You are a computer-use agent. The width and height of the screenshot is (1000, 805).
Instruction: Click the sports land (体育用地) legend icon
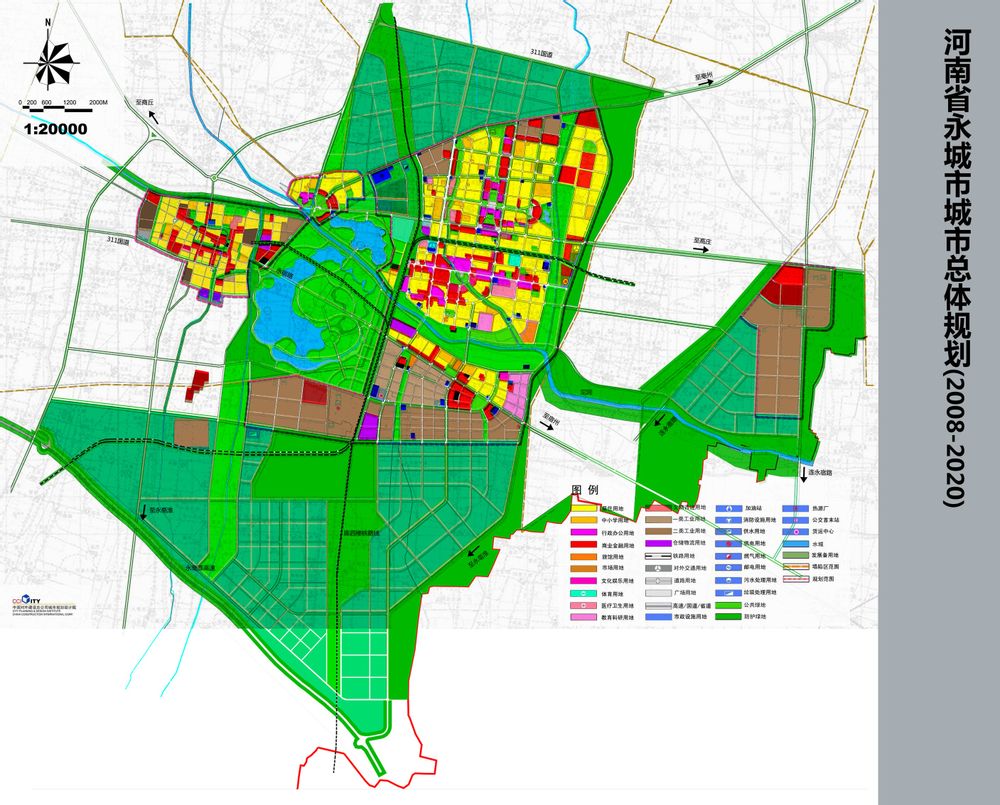pos(585,593)
